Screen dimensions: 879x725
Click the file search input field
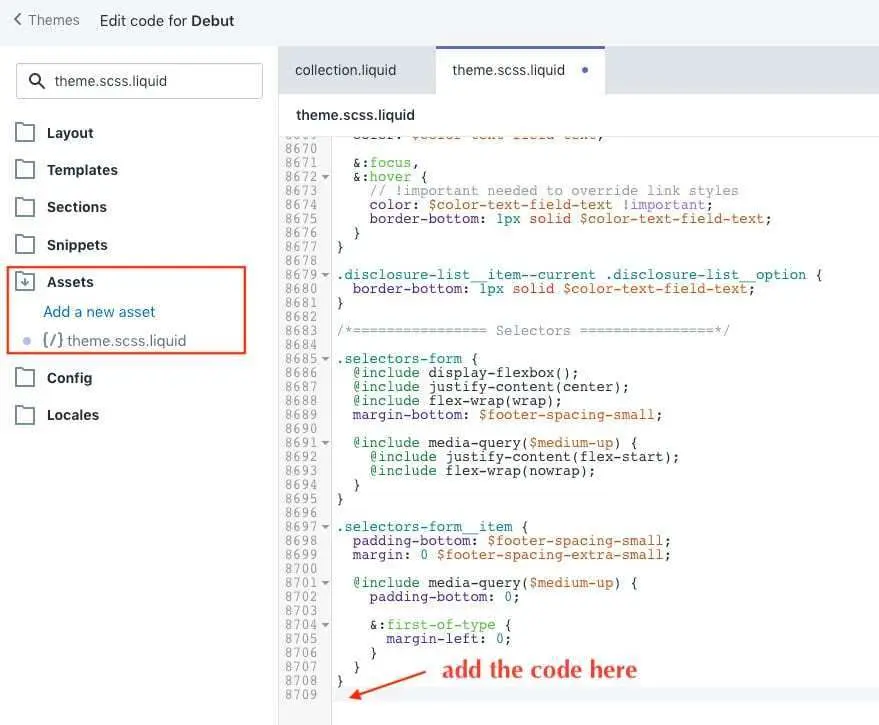pos(150,81)
